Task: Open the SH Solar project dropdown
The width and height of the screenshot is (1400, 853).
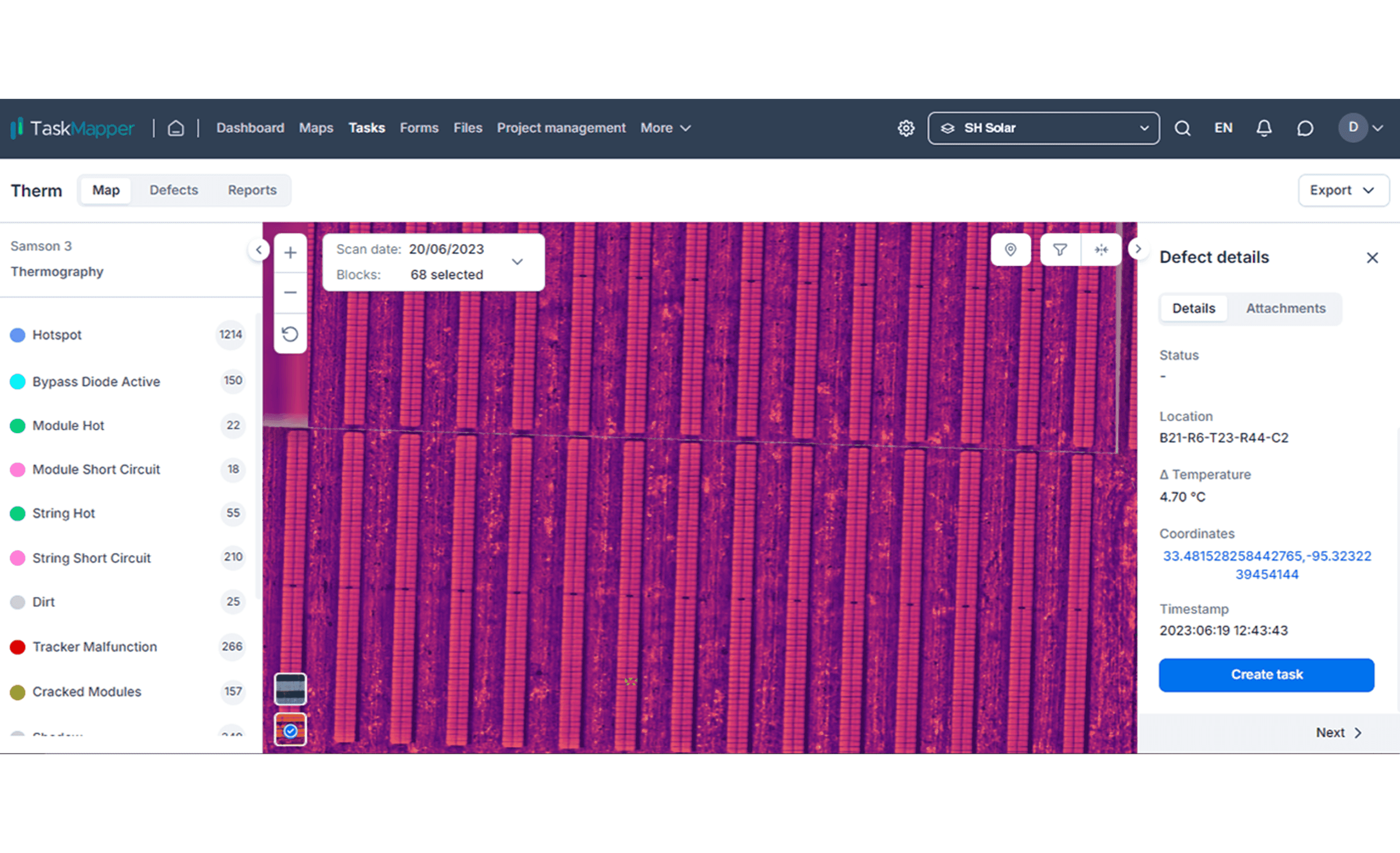Action: click(x=1043, y=128)
